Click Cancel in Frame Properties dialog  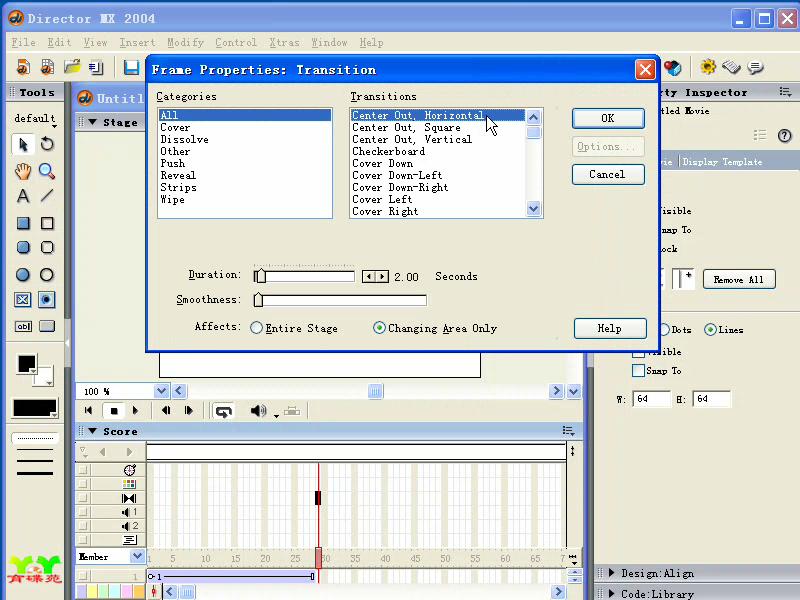tap(608, 174)
